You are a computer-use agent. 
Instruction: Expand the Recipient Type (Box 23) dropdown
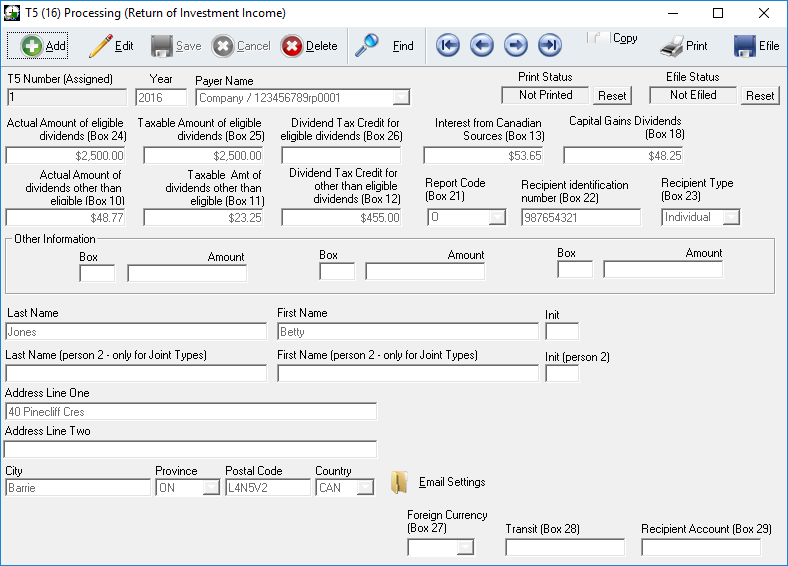tap(731, 217)
